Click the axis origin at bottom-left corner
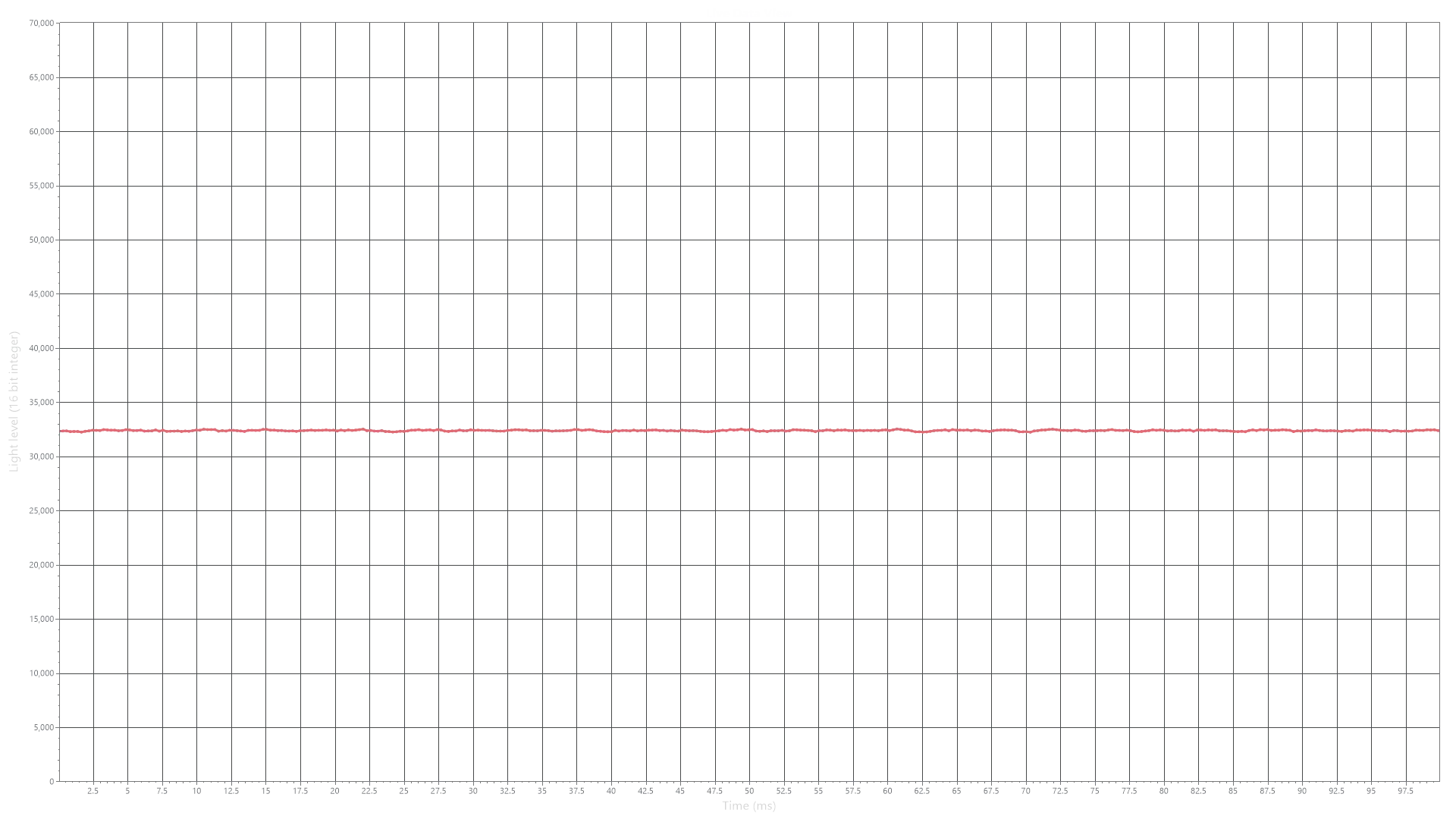1456x819 pixels. point(58,779)
